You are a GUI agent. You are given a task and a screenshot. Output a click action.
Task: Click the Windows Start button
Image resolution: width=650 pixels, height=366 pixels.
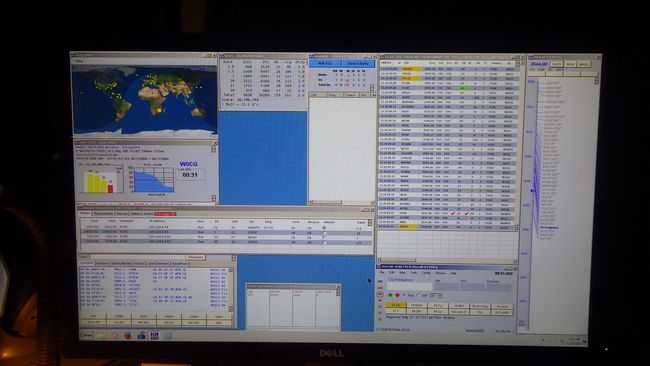(86, 335)
